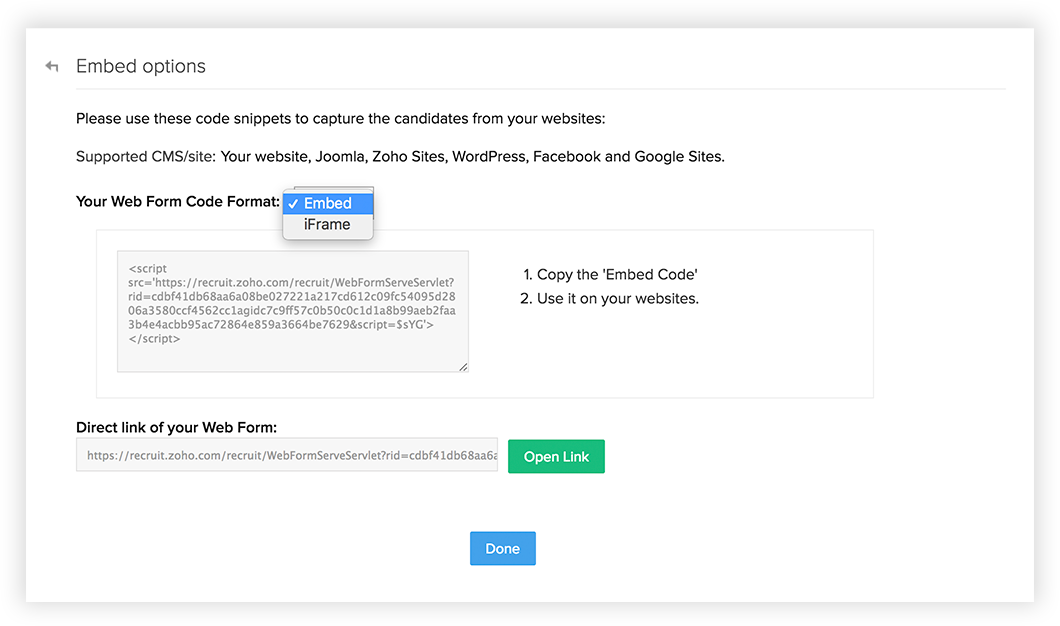Click the back arrow beside Embed options
This screenshot has height=626, width=1060.
point(52,67)
